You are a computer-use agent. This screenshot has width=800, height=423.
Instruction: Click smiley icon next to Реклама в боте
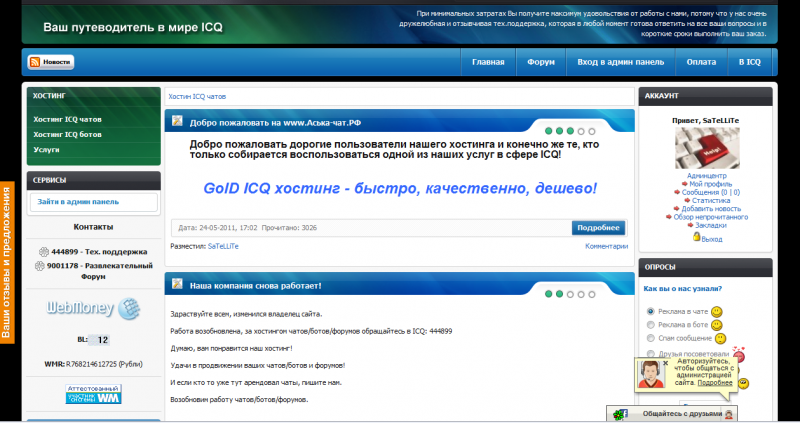(716, 325)
